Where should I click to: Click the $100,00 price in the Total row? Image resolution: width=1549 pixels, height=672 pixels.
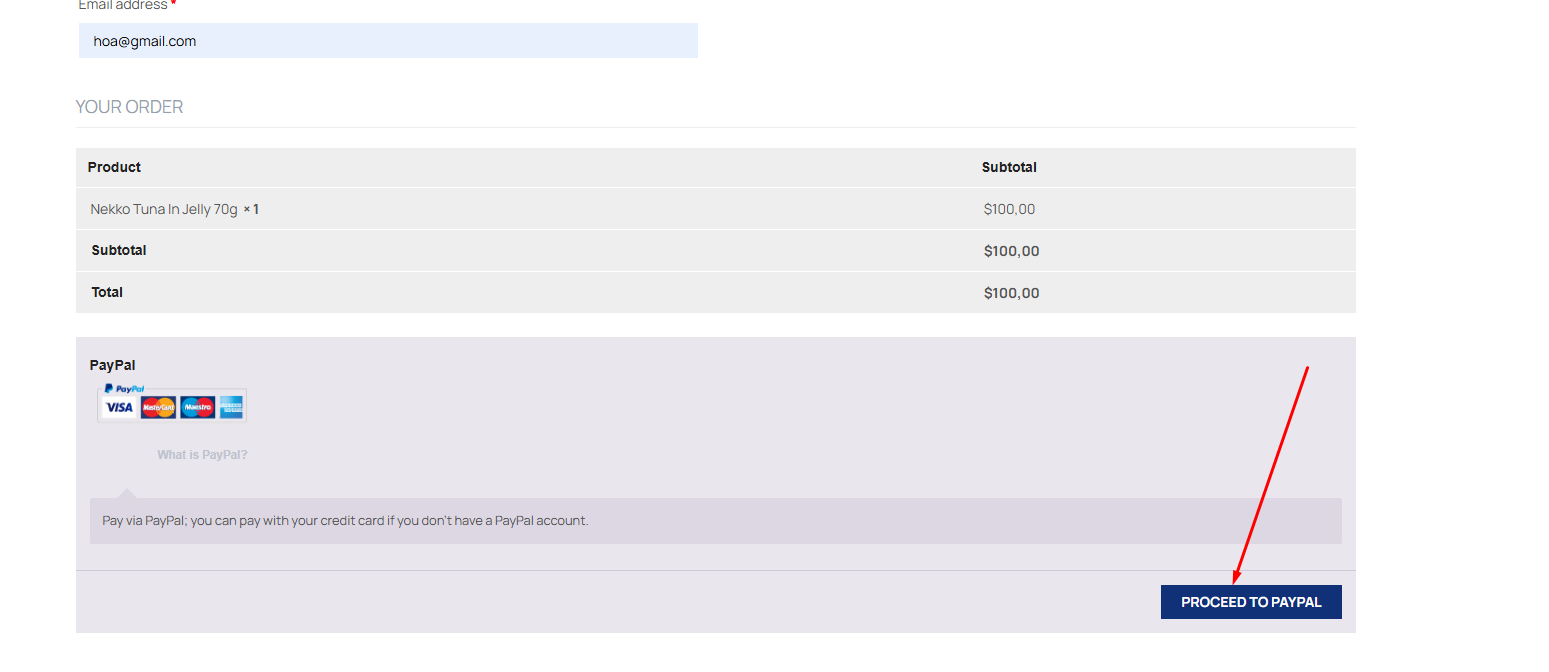point(1011,293)
